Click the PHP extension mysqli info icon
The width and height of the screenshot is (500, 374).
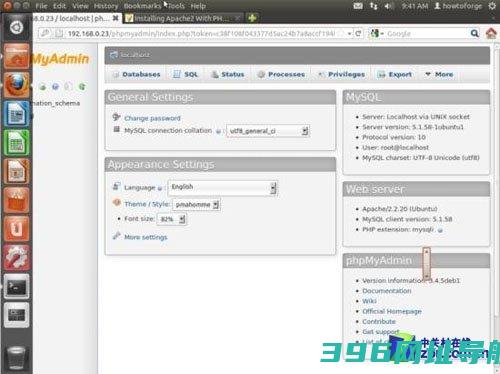[440, 230]
